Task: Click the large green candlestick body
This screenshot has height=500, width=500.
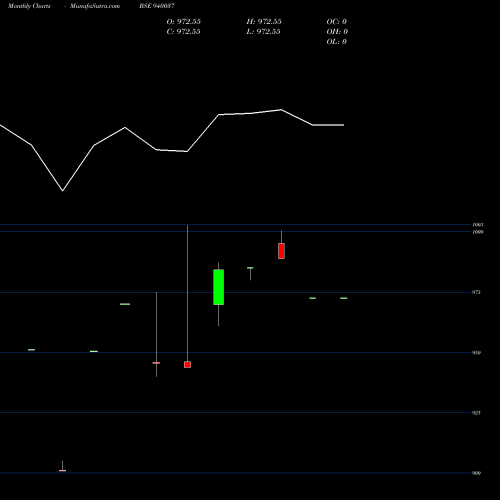Action: (x=219, y=287)
